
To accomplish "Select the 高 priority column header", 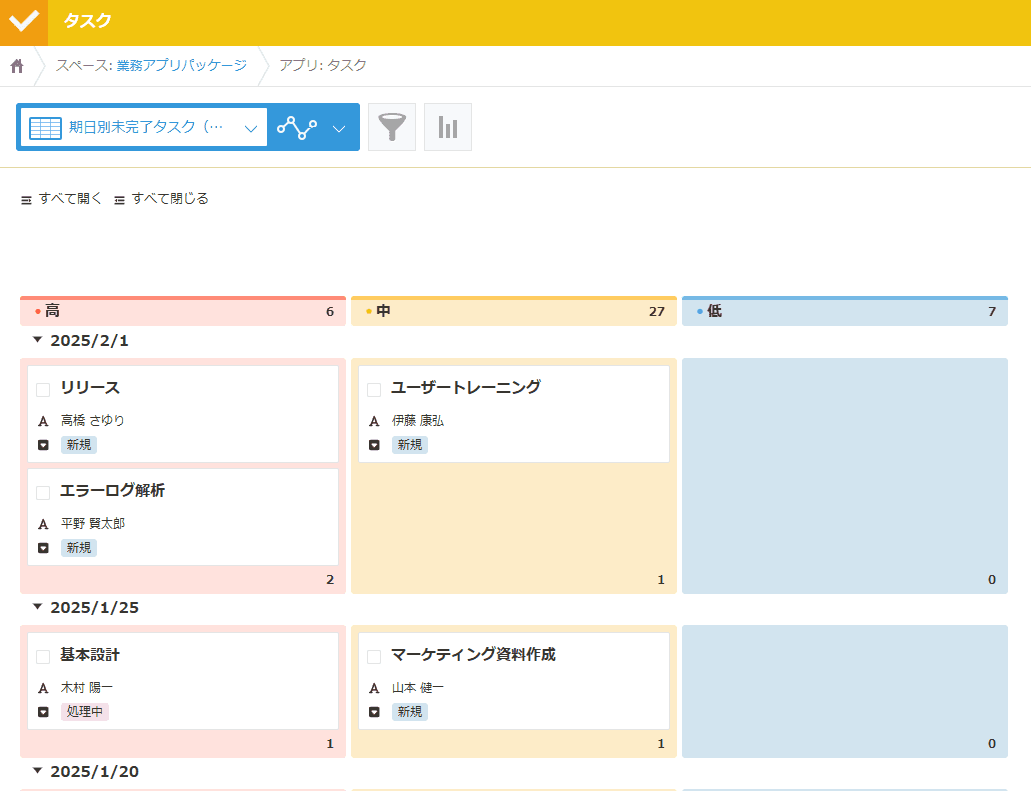I will click(x=183, y=311).
